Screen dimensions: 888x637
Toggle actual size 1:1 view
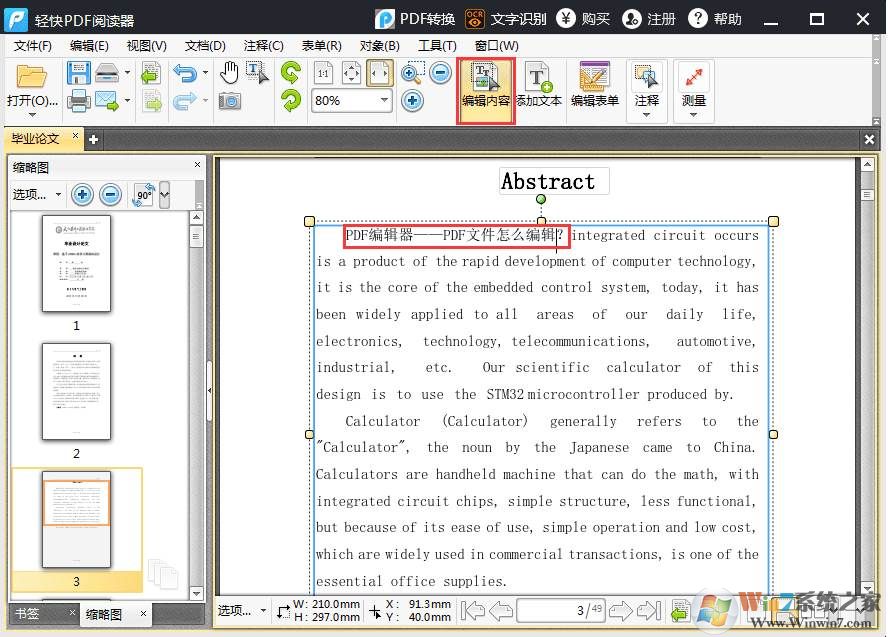(x=323, y=73)
